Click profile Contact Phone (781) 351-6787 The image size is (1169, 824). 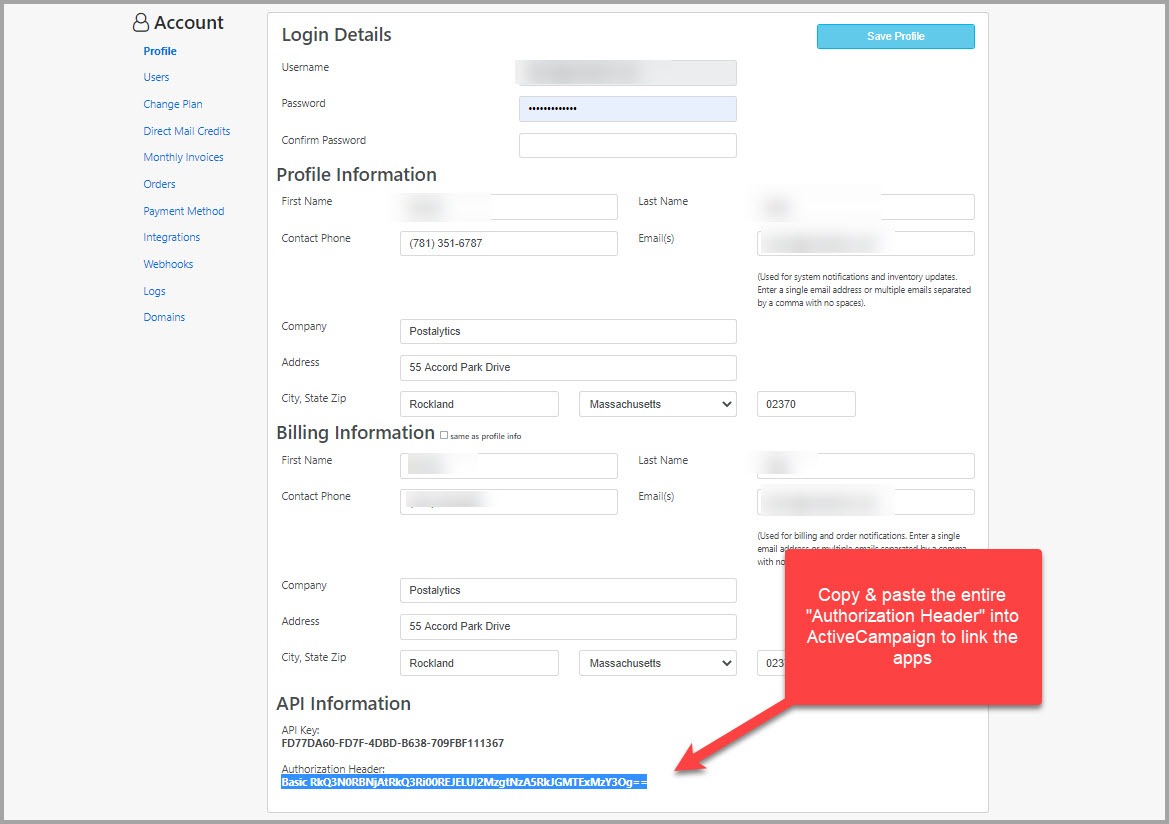508,243
